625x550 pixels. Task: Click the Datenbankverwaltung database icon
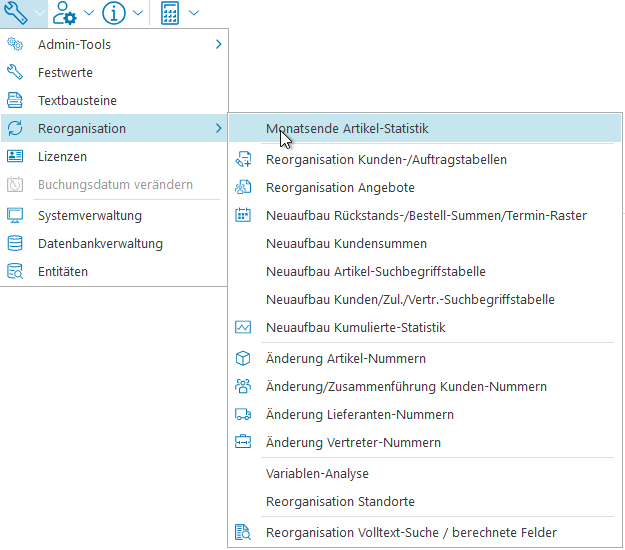coord(15,243)
